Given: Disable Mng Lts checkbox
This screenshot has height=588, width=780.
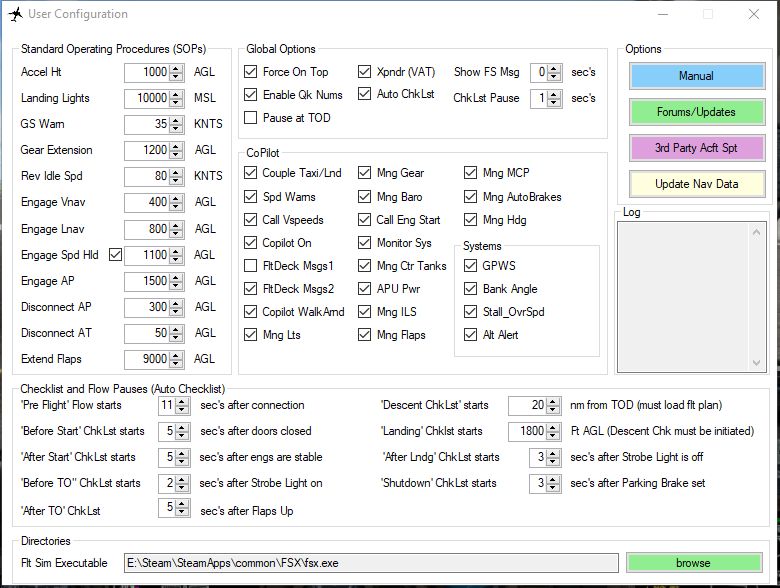Looking at the screenshot, I should click(251, 335).
